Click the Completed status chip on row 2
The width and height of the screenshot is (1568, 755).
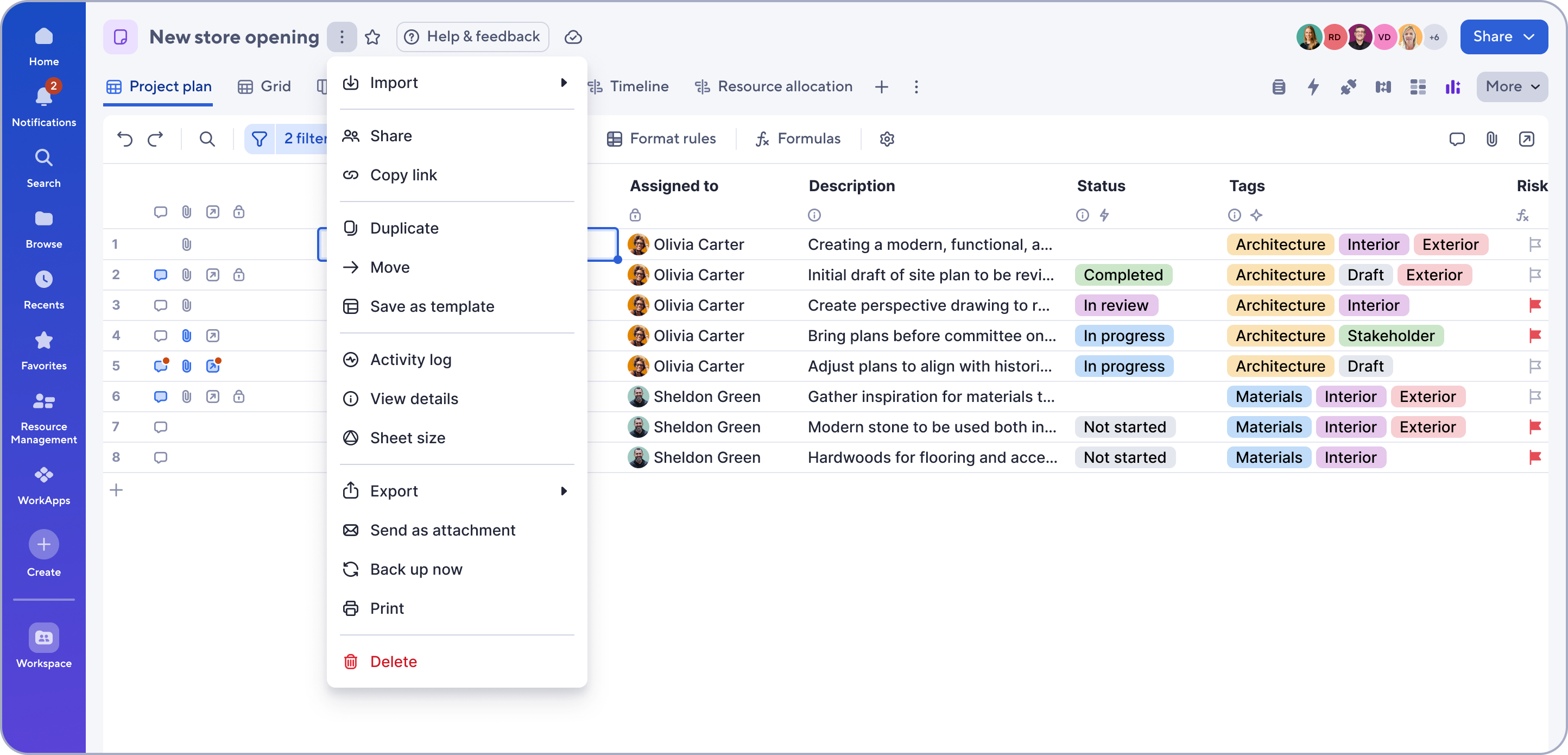point(1124,275)
